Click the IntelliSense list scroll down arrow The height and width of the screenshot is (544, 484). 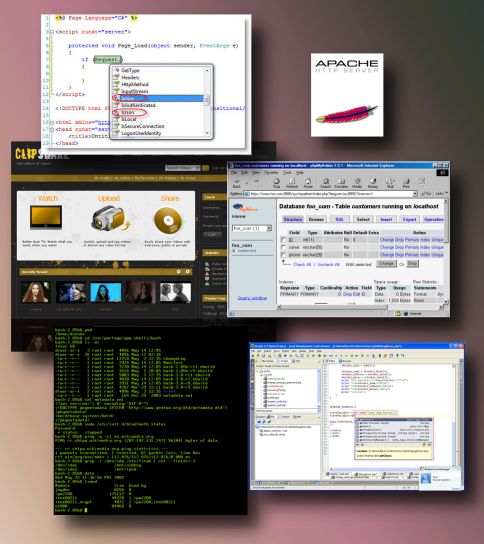coord(207,133)
